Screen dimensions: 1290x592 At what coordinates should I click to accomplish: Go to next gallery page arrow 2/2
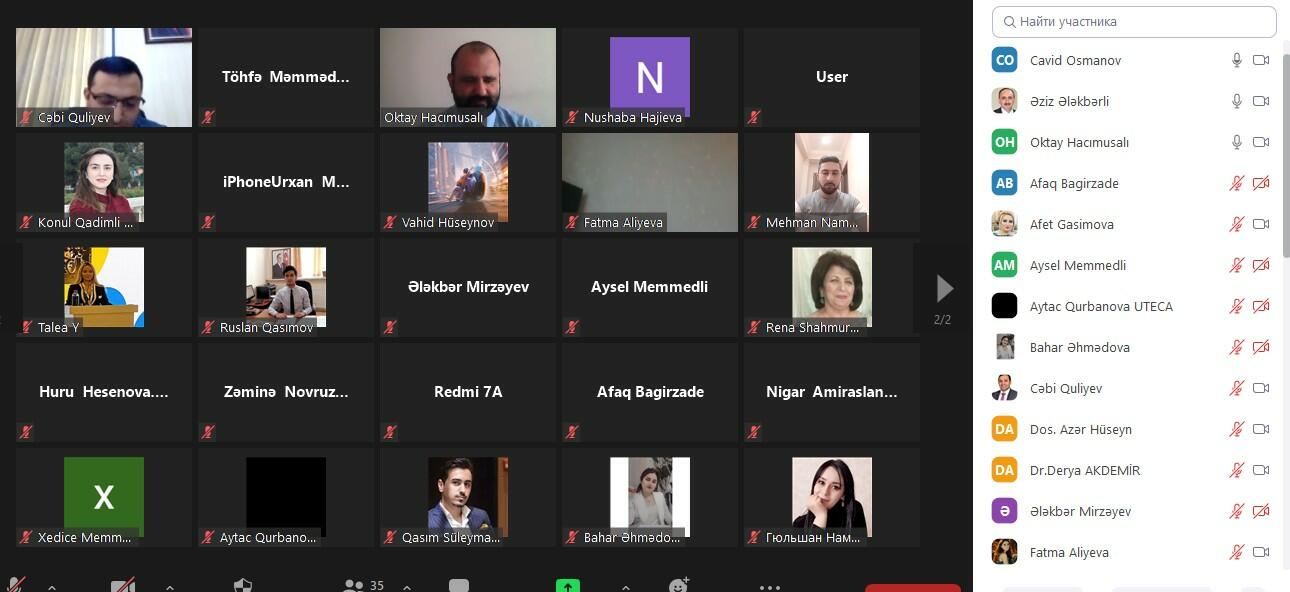(944, 289)
